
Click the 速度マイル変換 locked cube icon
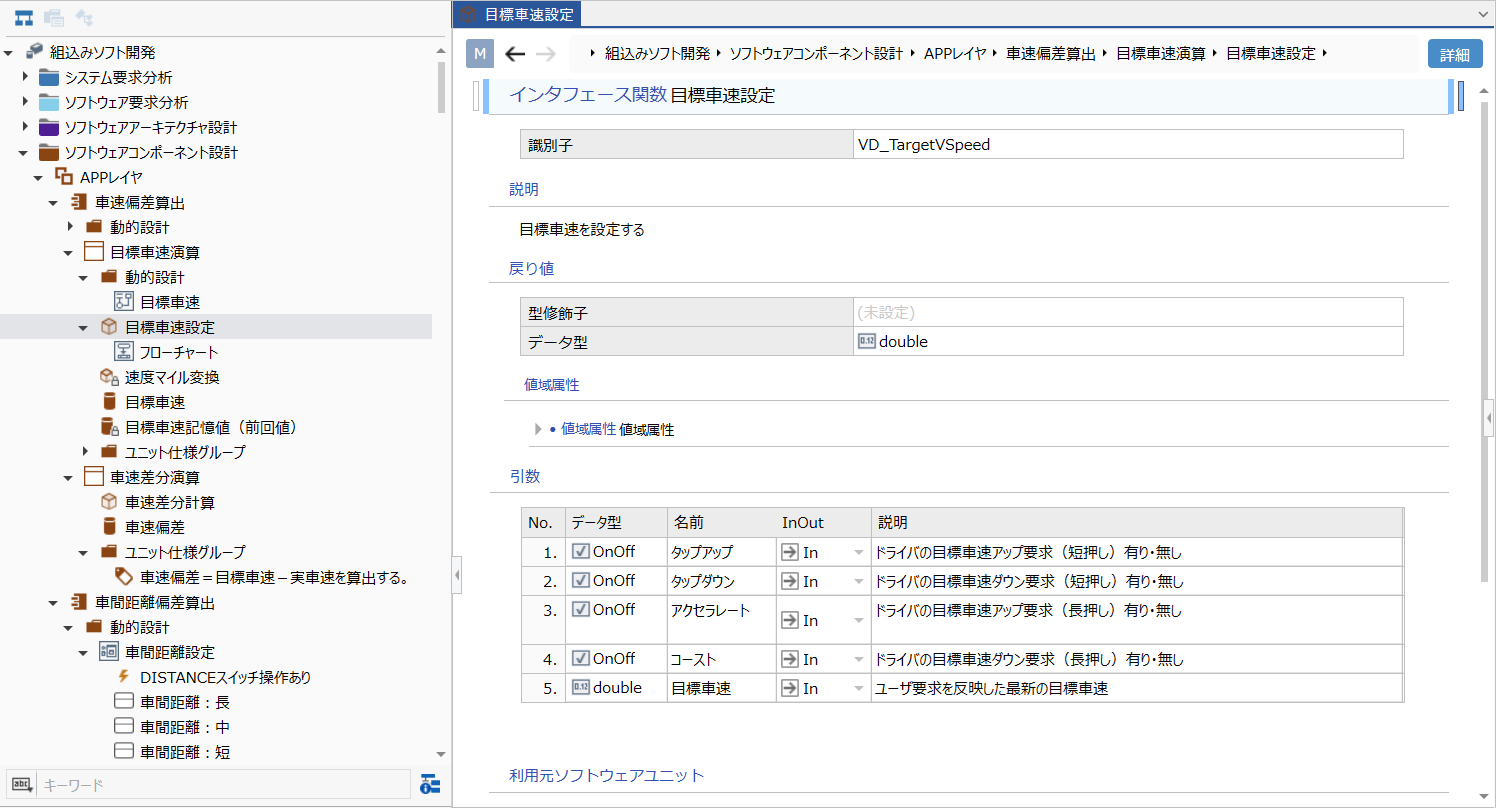tap(109, 377)
